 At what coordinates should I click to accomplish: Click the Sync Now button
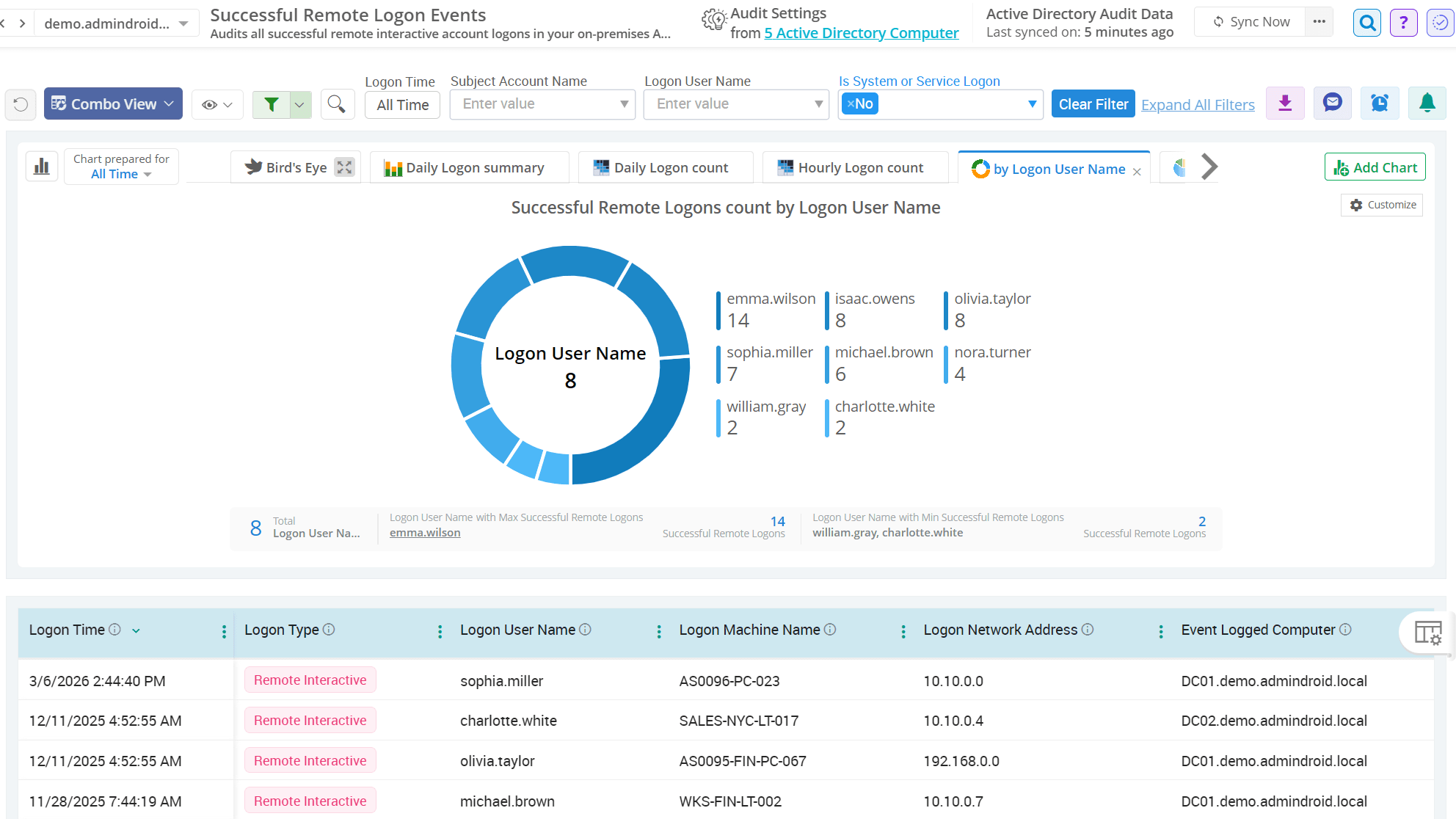[x=1251, y=21]
